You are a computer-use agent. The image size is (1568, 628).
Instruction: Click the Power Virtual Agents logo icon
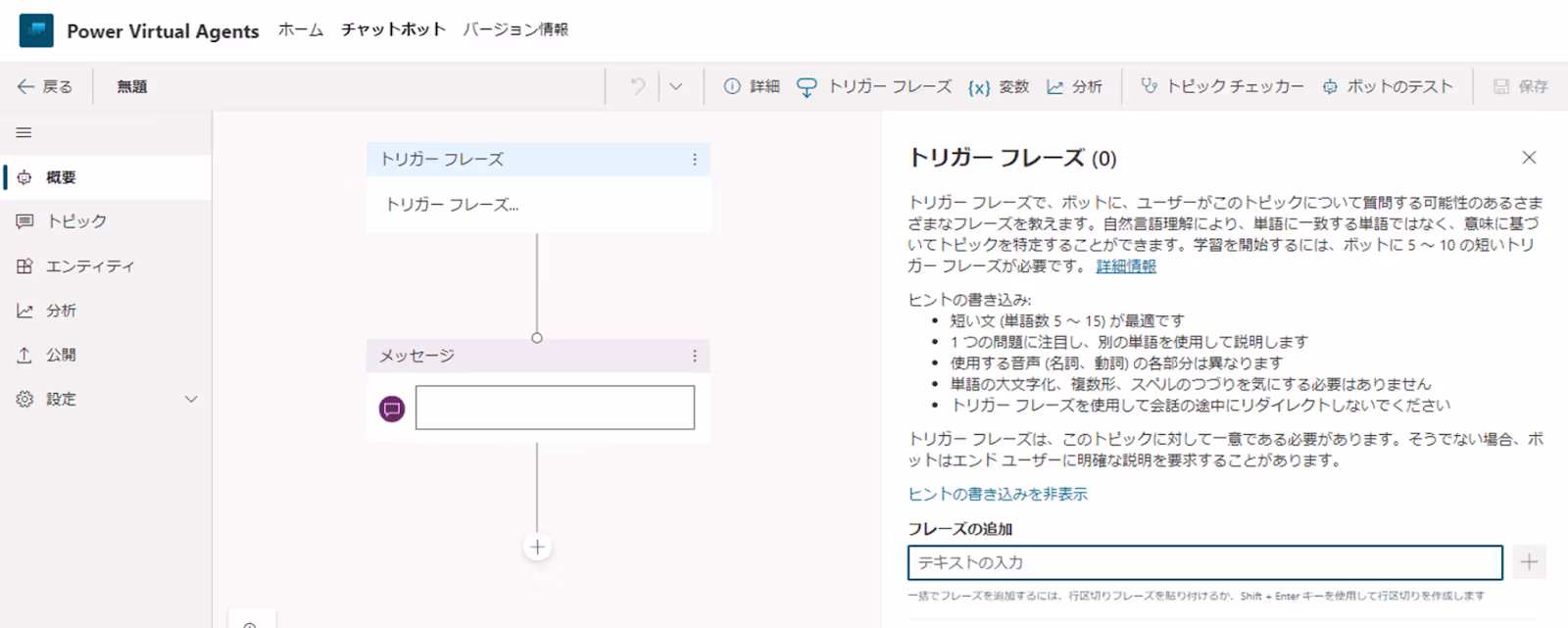(x=36, y=30)
